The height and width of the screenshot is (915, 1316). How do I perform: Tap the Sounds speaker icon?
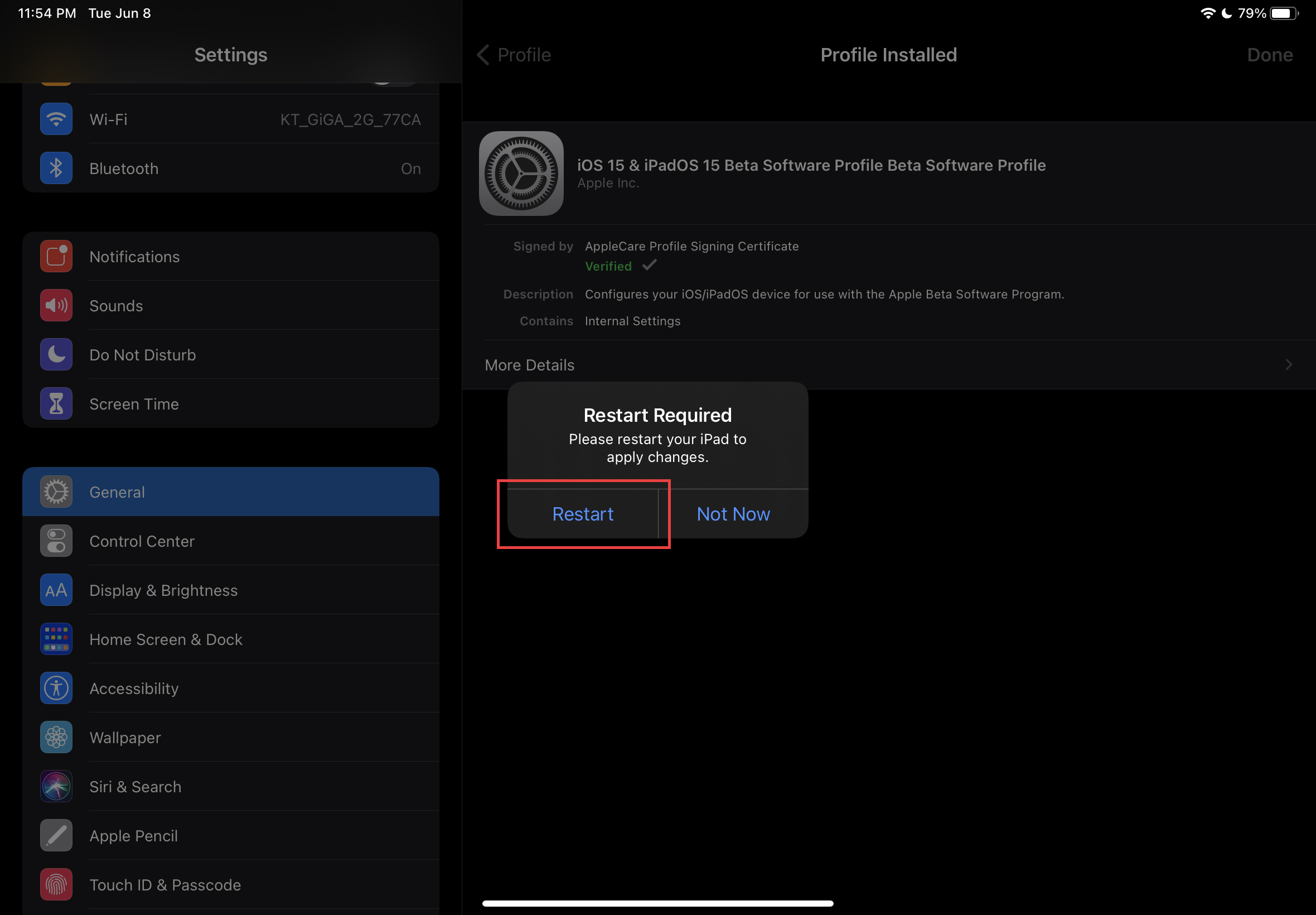[56, 306]
